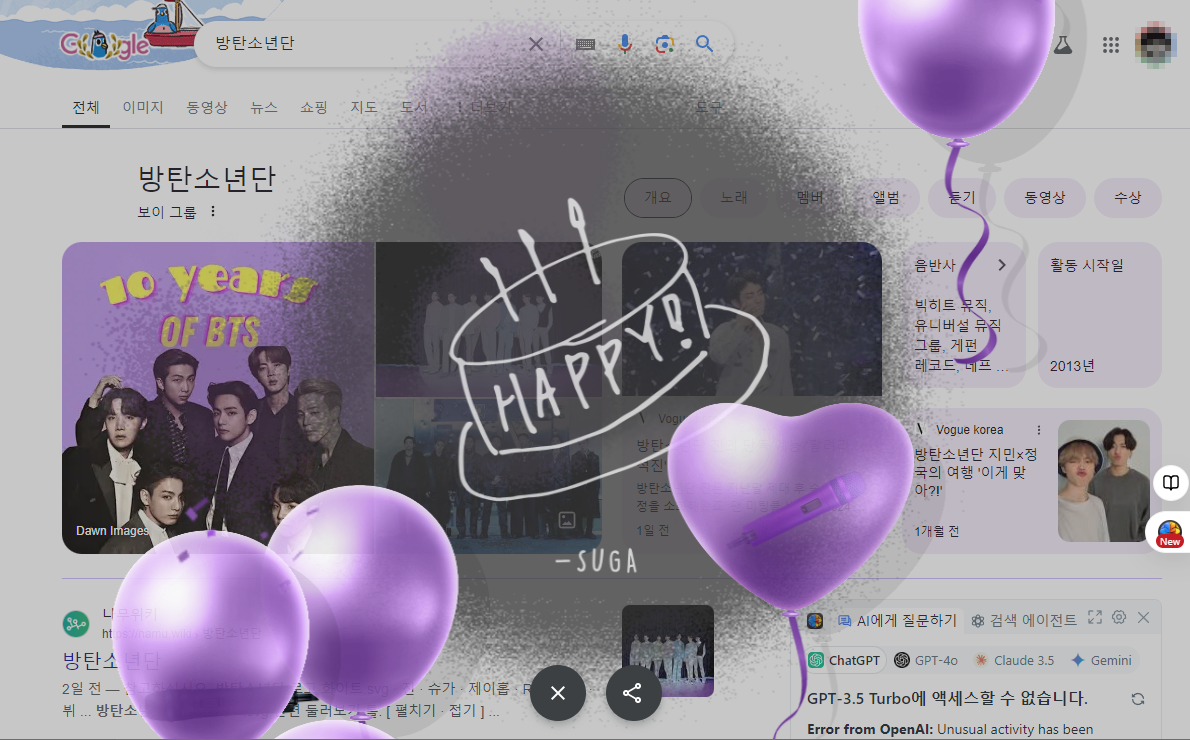Open Google Lens image search
The height and width of the screenshot is (740, 1190).
(665, 44)
